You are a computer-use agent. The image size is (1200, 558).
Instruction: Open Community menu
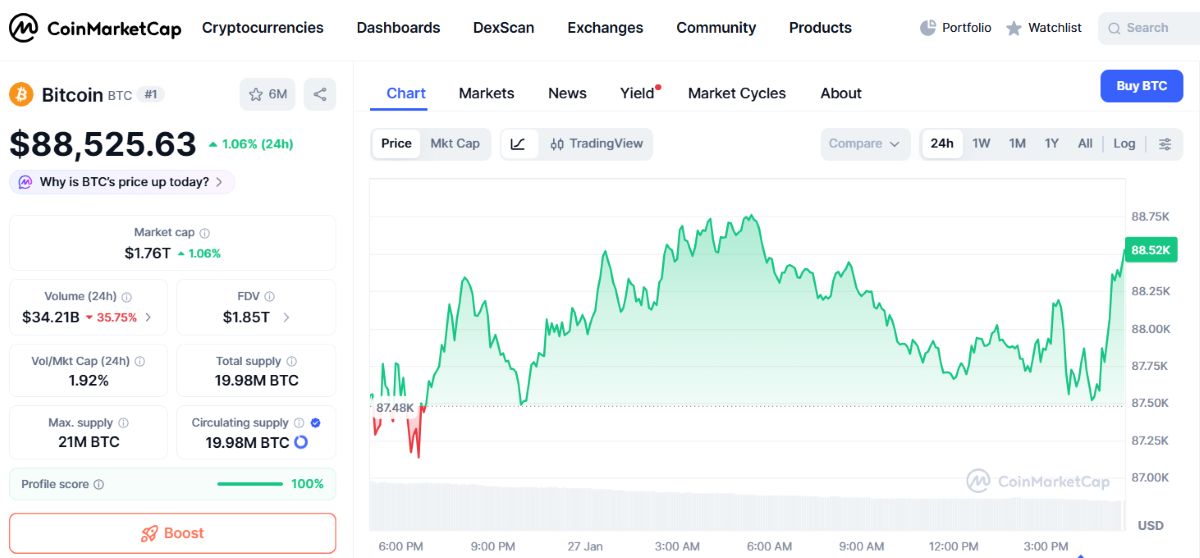point(716,28)
